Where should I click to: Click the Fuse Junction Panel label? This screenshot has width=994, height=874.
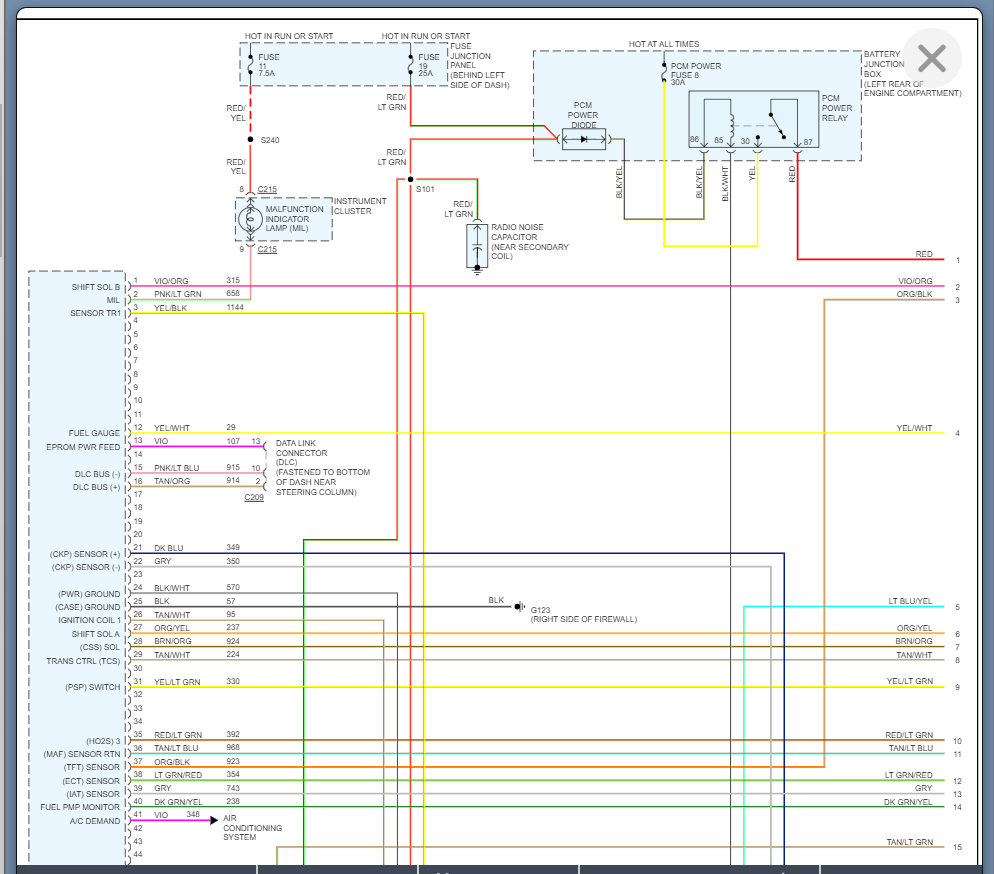[478, 65]
